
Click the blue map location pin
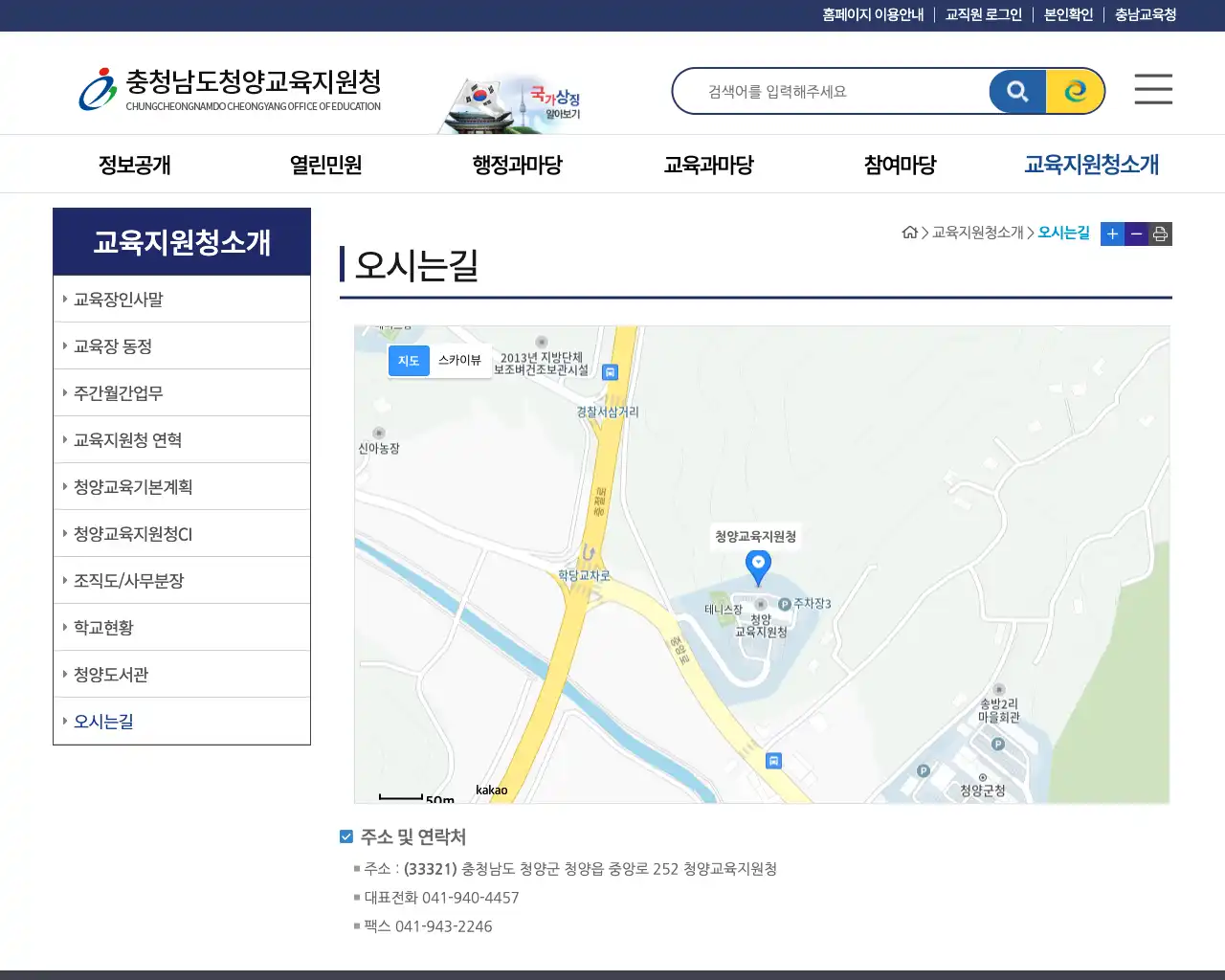(x=758, y=568)
